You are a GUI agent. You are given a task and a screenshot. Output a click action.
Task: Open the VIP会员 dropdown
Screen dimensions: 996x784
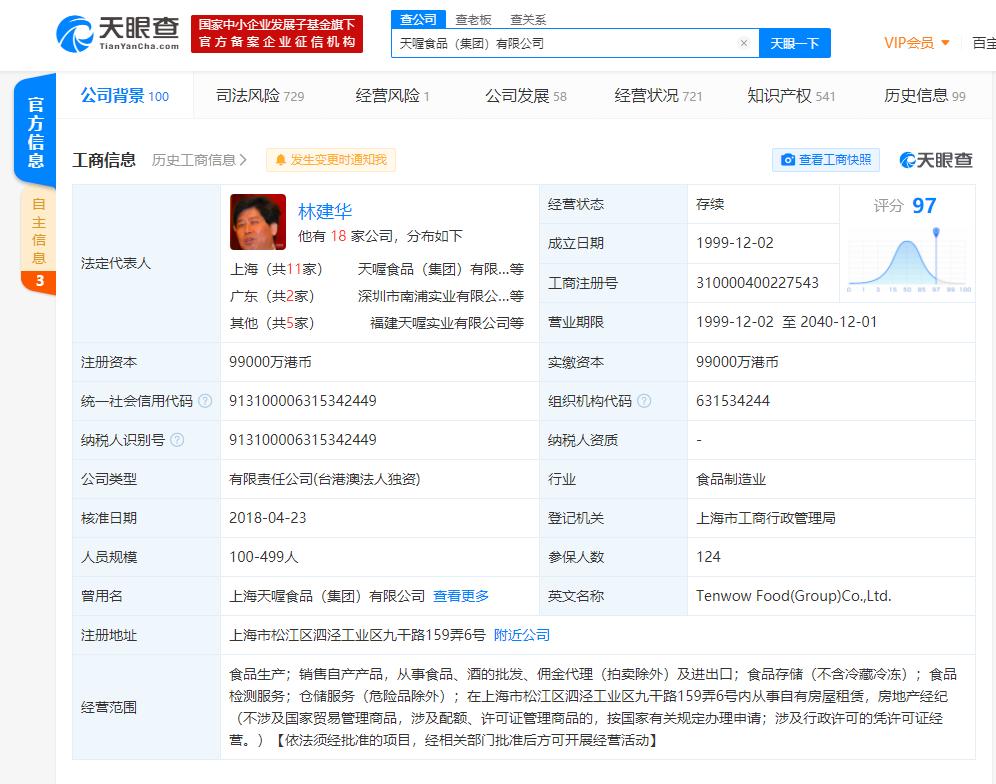pos(917,43)
